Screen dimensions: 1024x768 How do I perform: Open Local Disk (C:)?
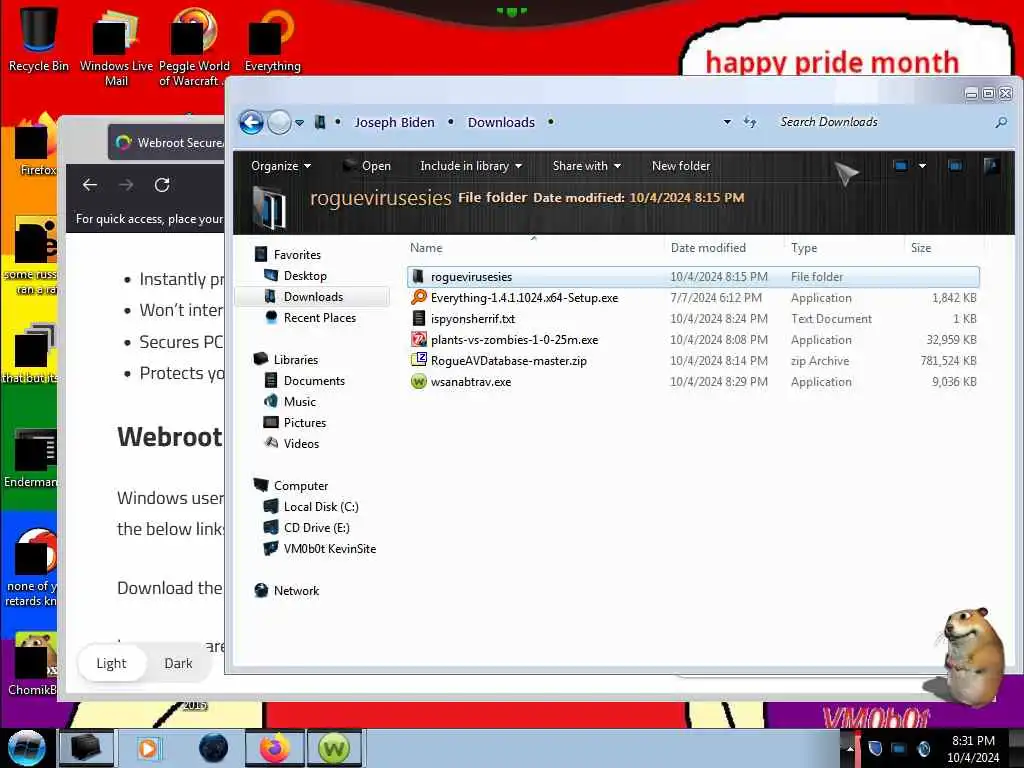click(321, 507)
